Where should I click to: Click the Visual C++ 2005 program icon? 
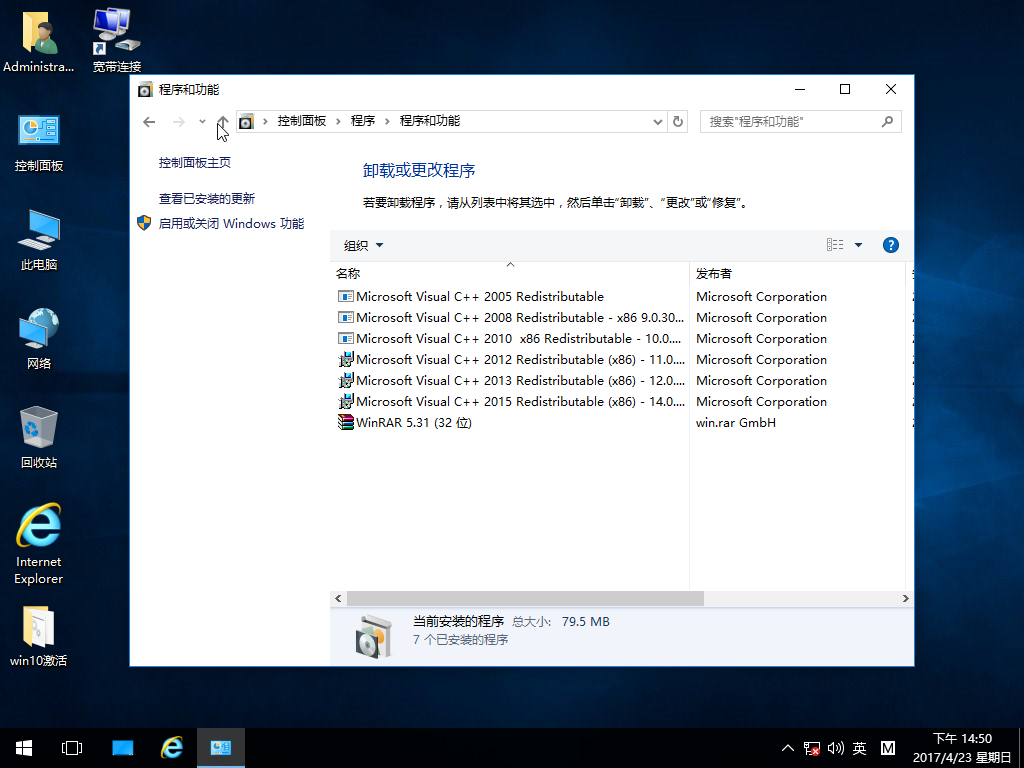point(345,296)
